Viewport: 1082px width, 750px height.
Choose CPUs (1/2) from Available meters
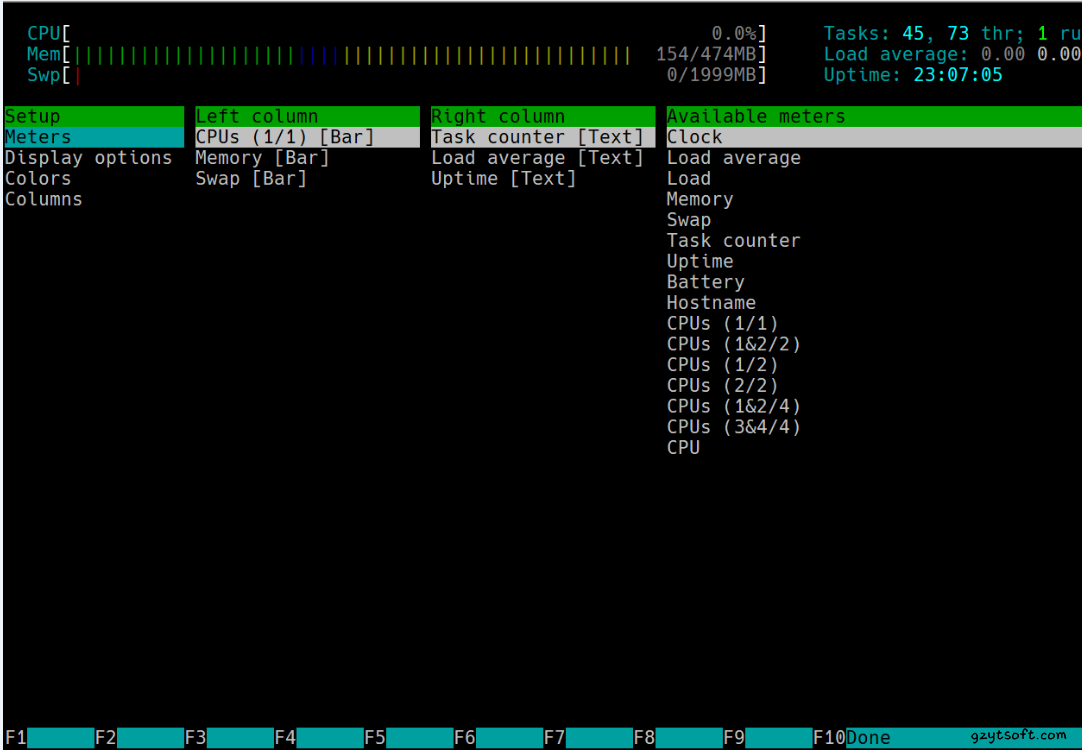[722, 365]
